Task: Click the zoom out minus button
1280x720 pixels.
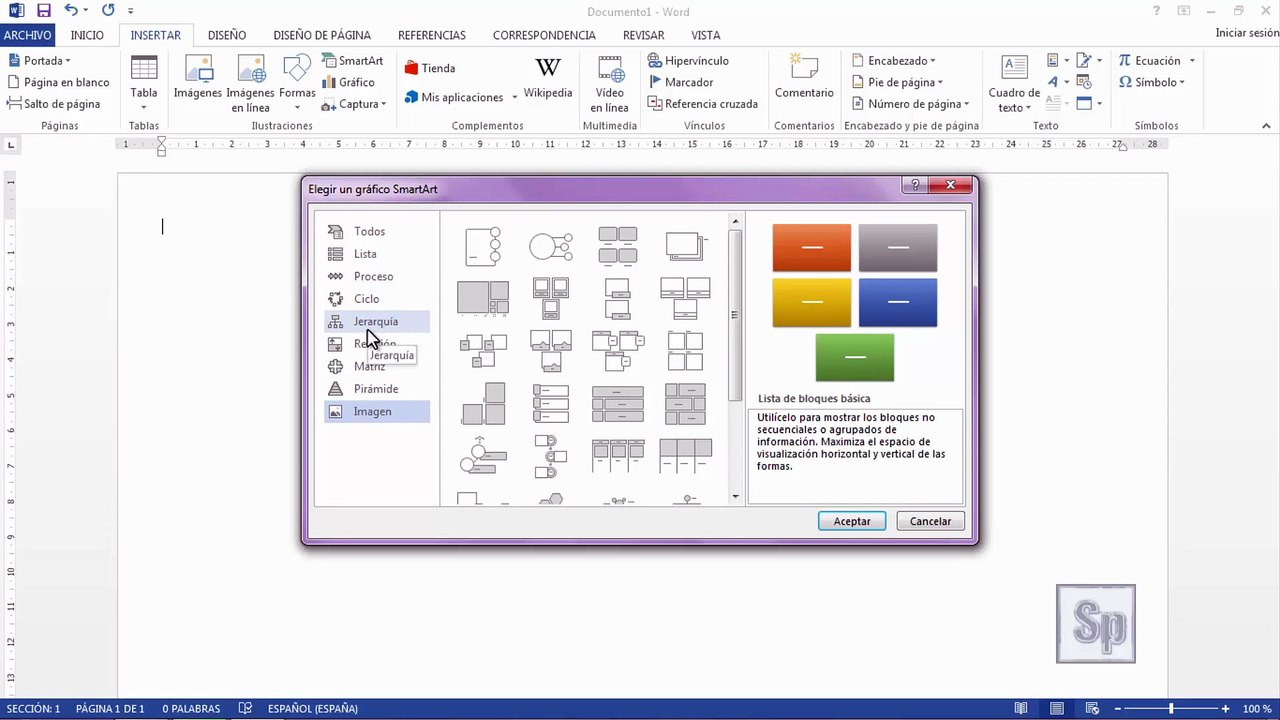Action: [x=1117, y=709]
